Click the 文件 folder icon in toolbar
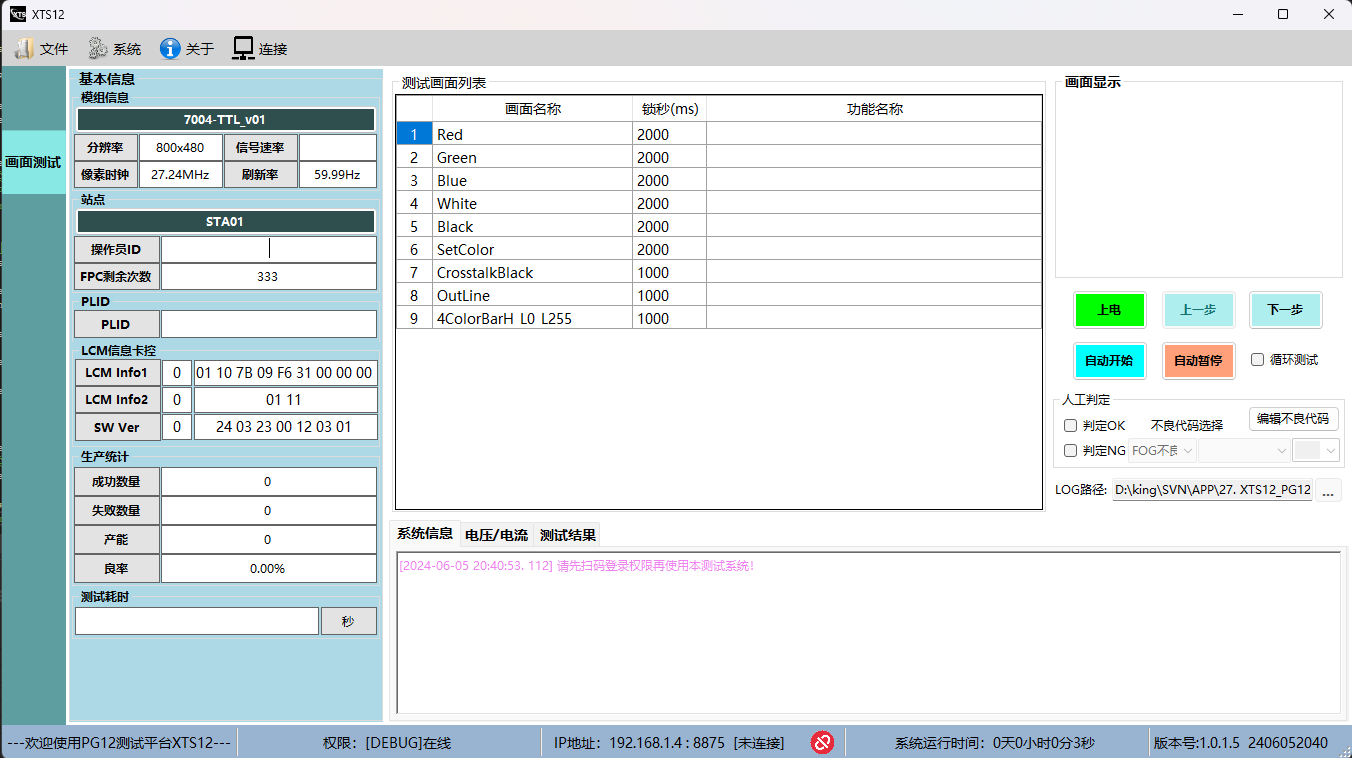The image size is (1352, 758). pos(24,48)
